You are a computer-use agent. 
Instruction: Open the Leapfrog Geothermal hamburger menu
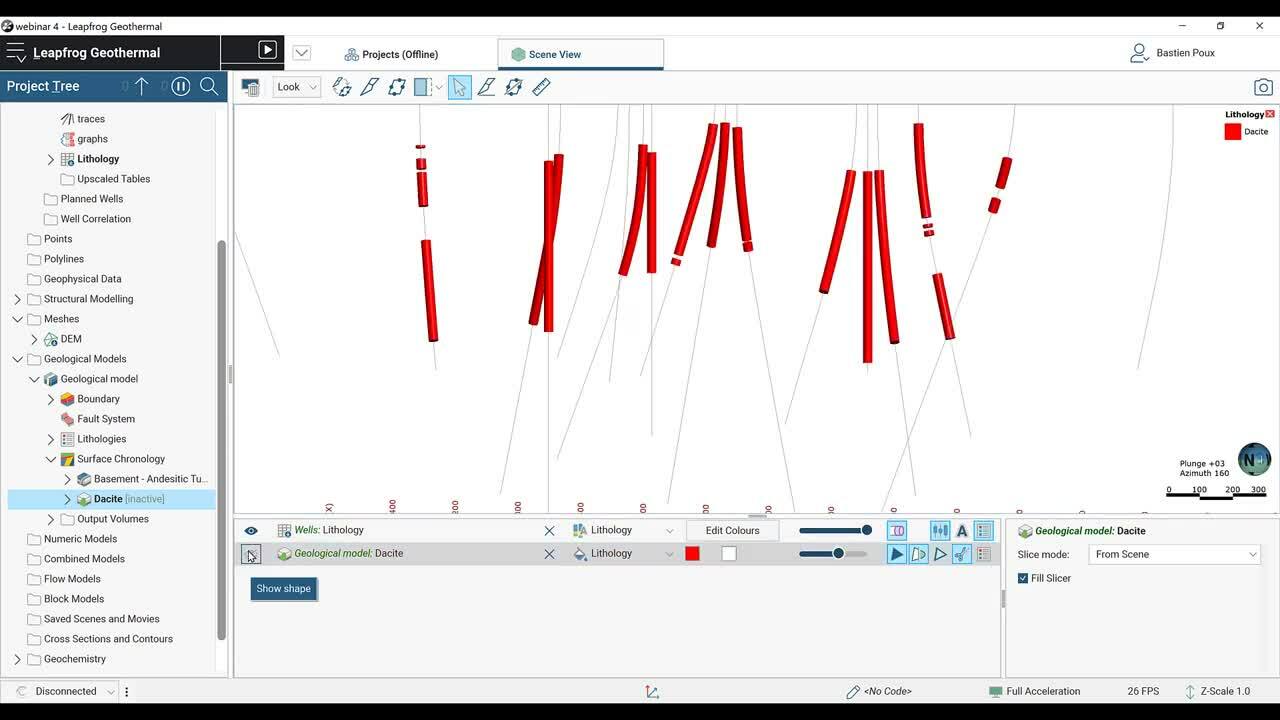[x=16, y=53]
